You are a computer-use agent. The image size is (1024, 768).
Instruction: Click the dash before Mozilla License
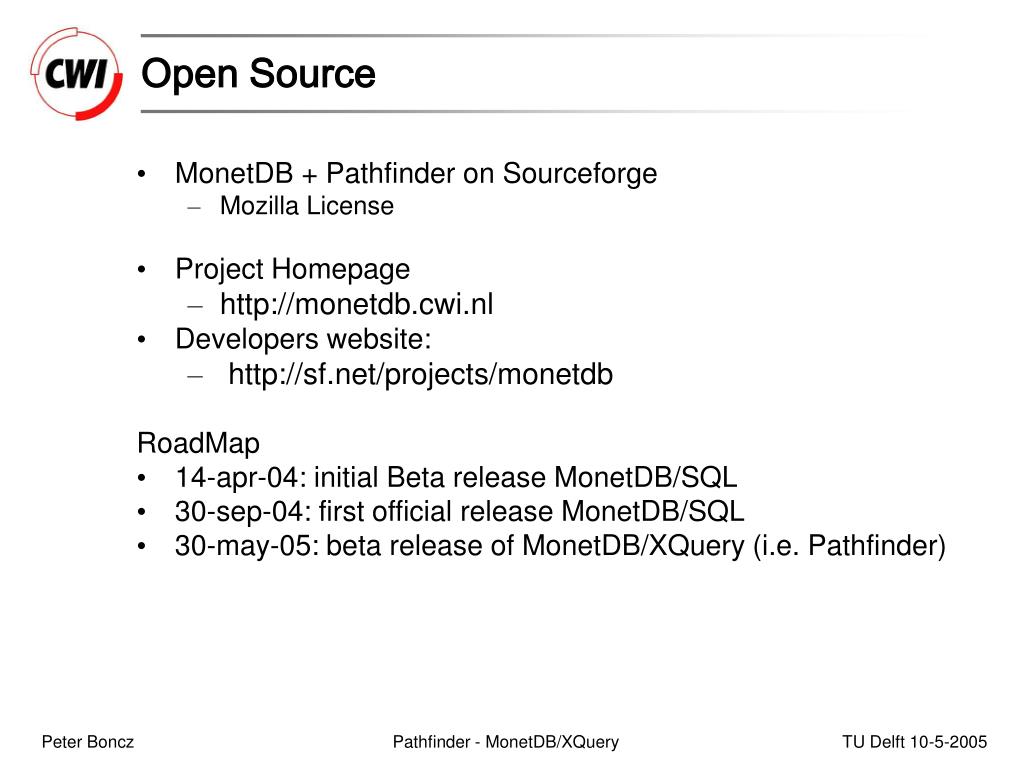(194, 208)
